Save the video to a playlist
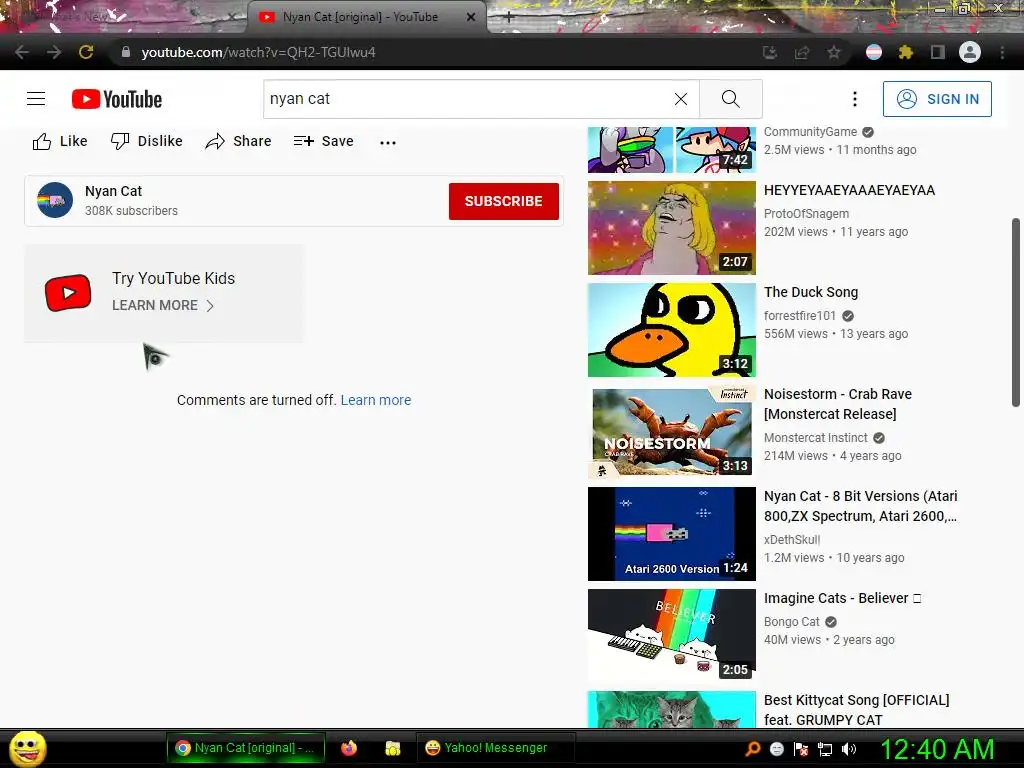Screen dimensions: 1024x768 (323, 141)
